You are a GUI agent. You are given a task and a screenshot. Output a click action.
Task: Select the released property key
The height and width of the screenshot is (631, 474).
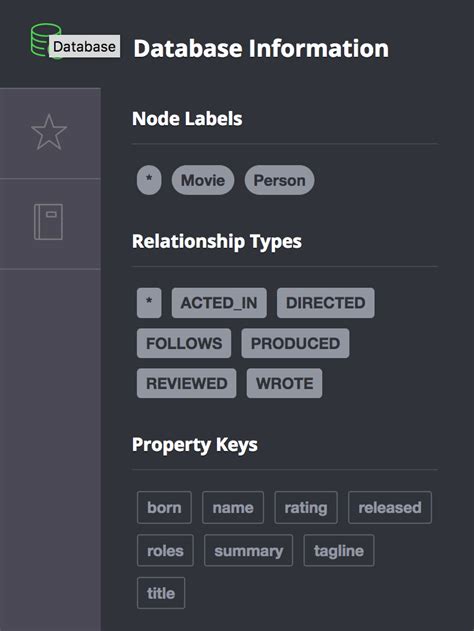click(390, 507)
